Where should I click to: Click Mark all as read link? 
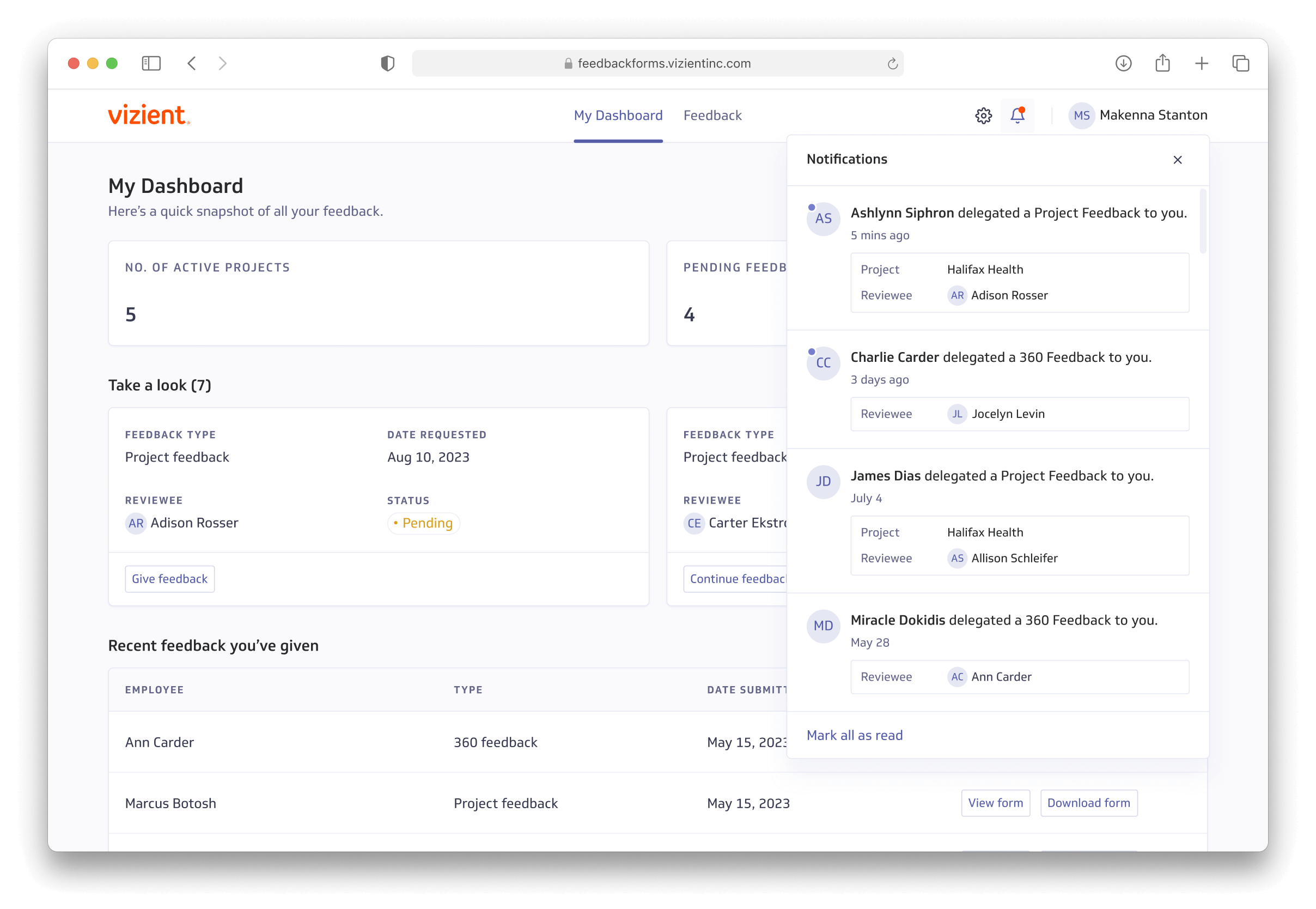855,735
